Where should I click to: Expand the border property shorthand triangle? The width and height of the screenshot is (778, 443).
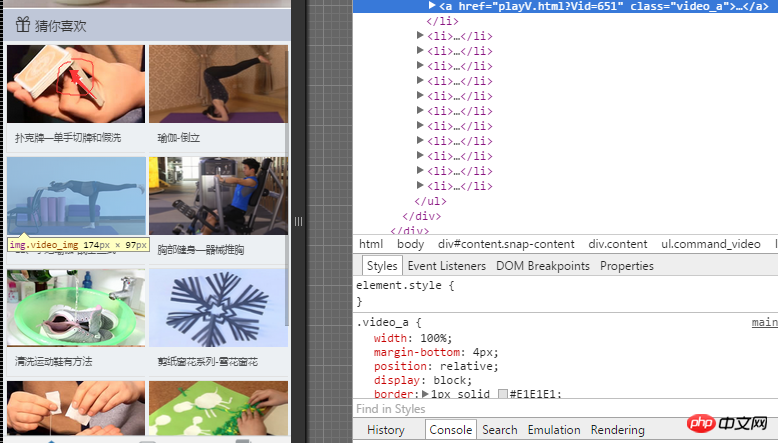[423, 395]
